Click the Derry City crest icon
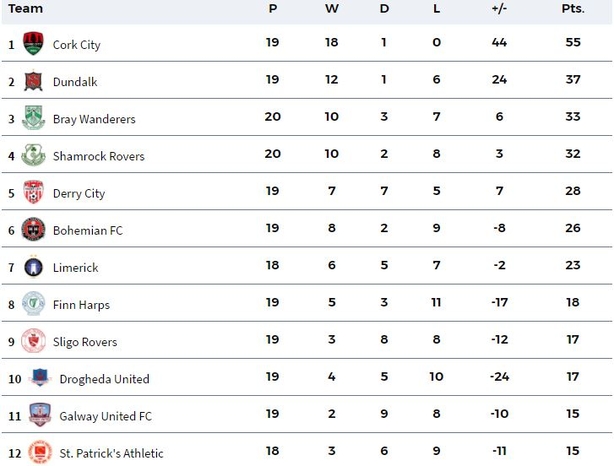The width and height of the screenshot is (614, 466). pos(33,192)
